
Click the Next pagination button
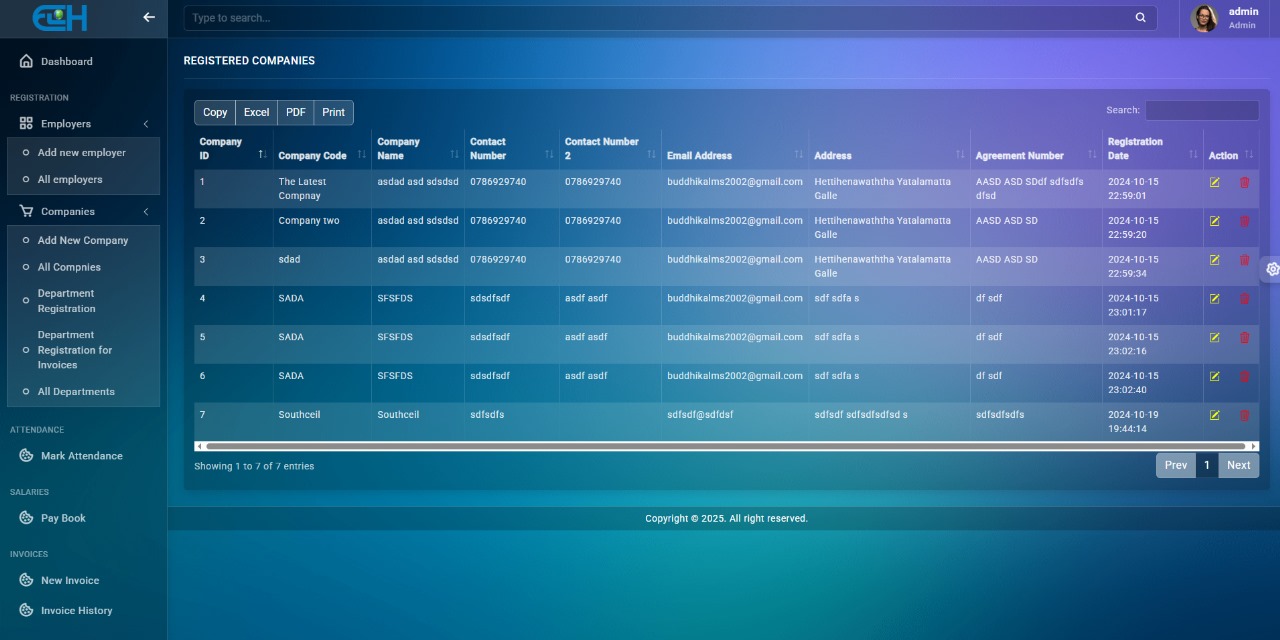(x=1238, y=465)
